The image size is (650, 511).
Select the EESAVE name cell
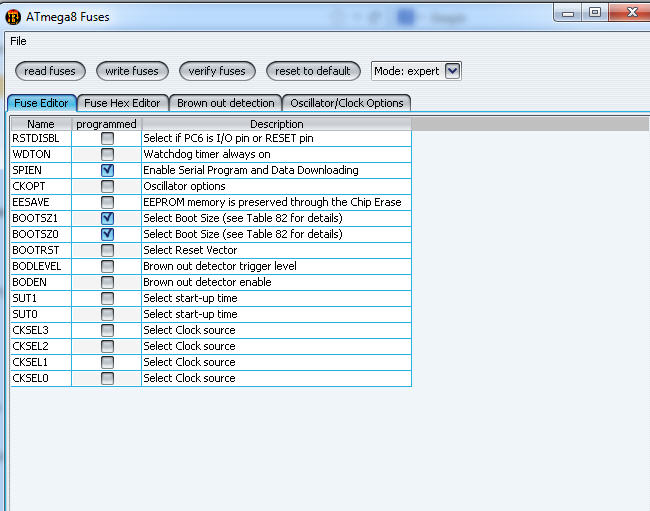(x=41, y=202)
